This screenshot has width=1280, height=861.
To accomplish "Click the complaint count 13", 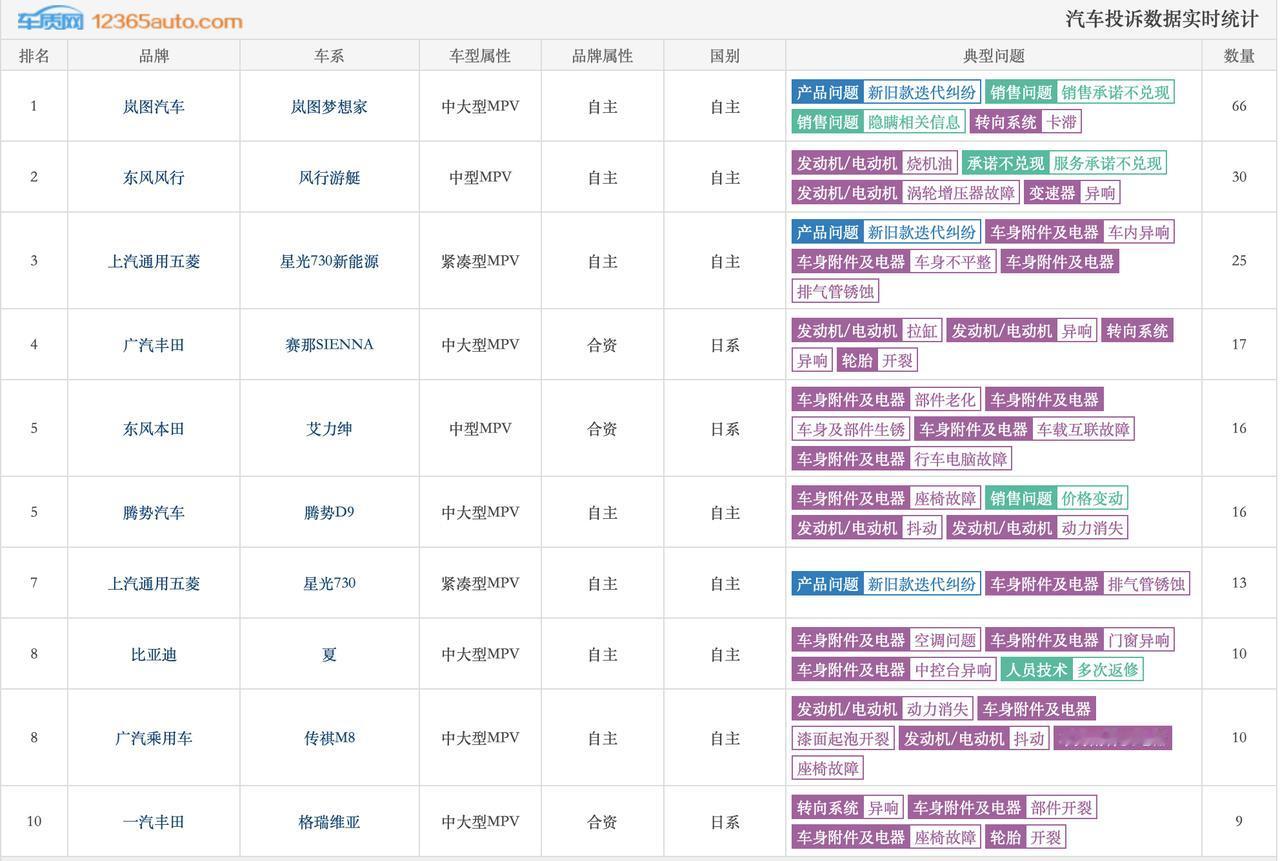I will point(1239,584).
